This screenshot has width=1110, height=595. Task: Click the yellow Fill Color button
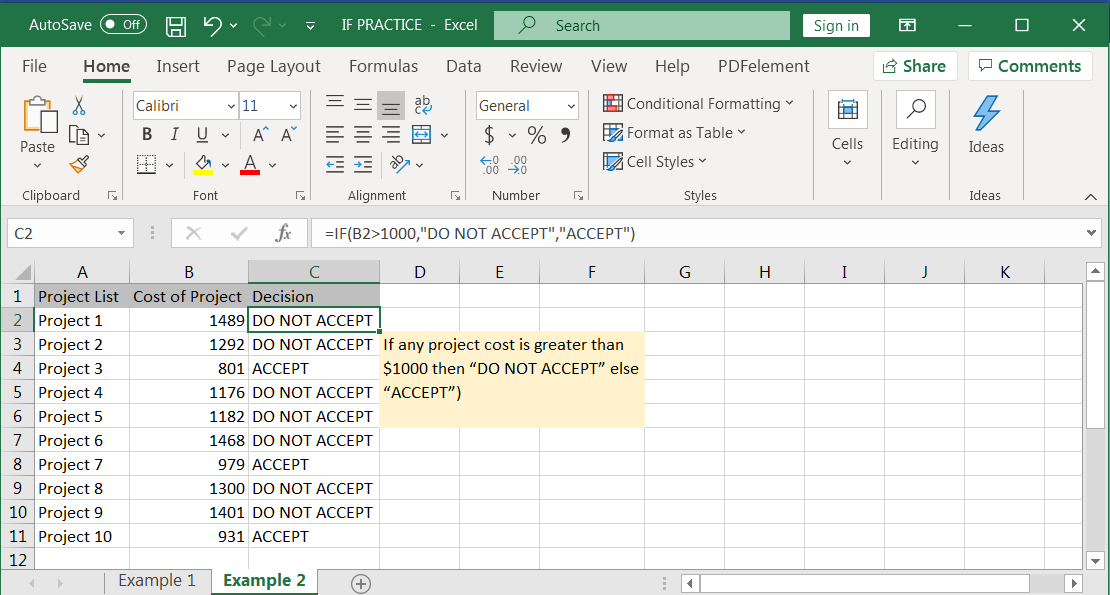click(x=203, y=165)
